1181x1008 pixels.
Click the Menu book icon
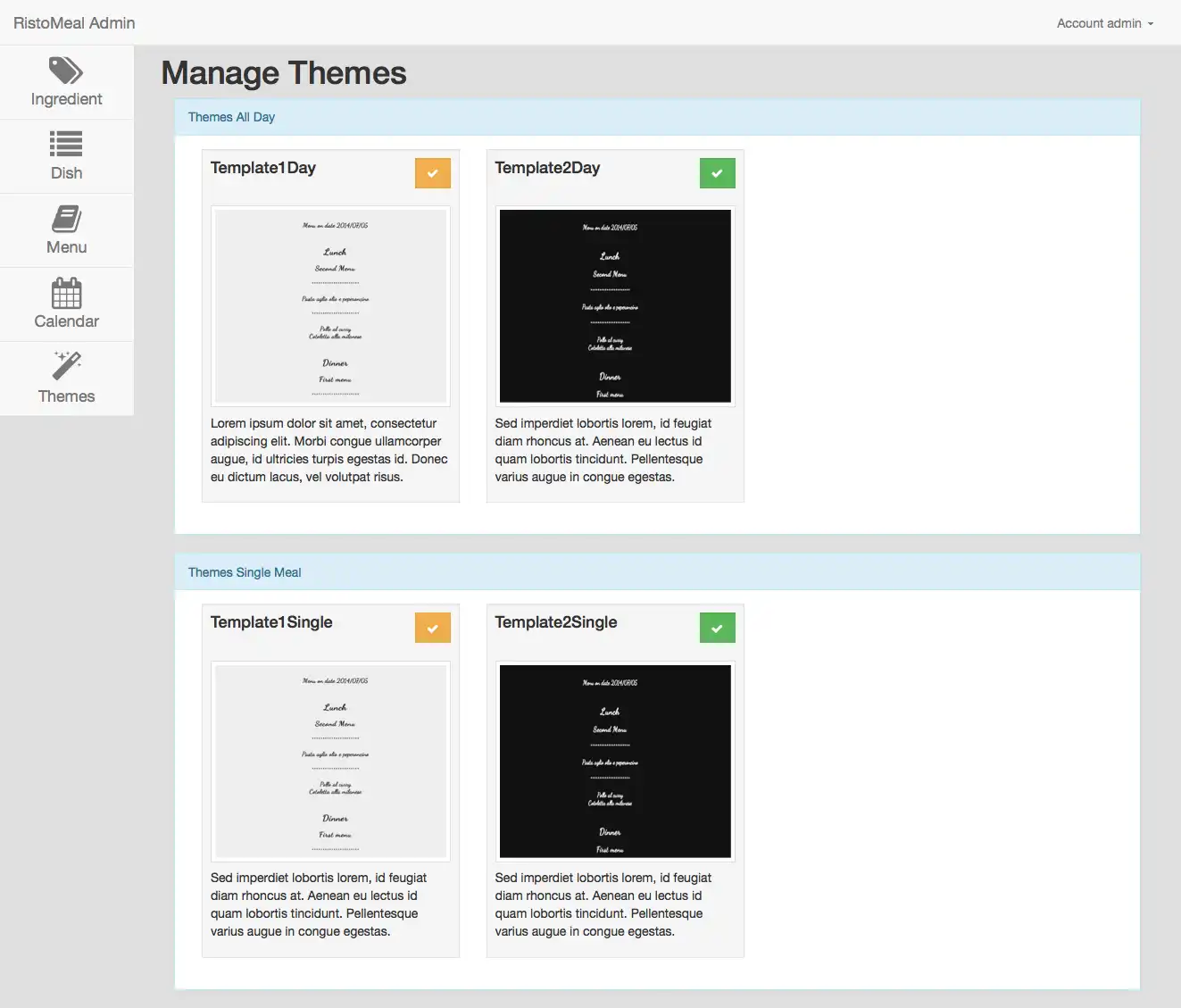[x=66, y=218]
